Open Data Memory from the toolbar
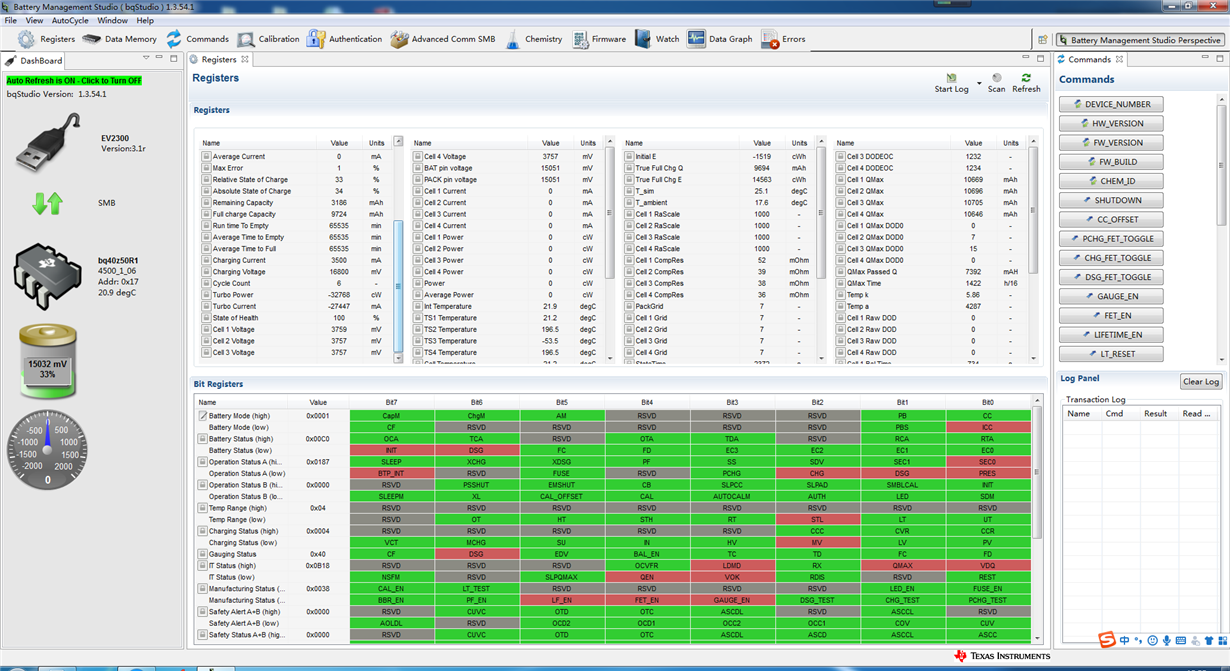The width and height of the screenshot is (1230, 671). point(119,39)
